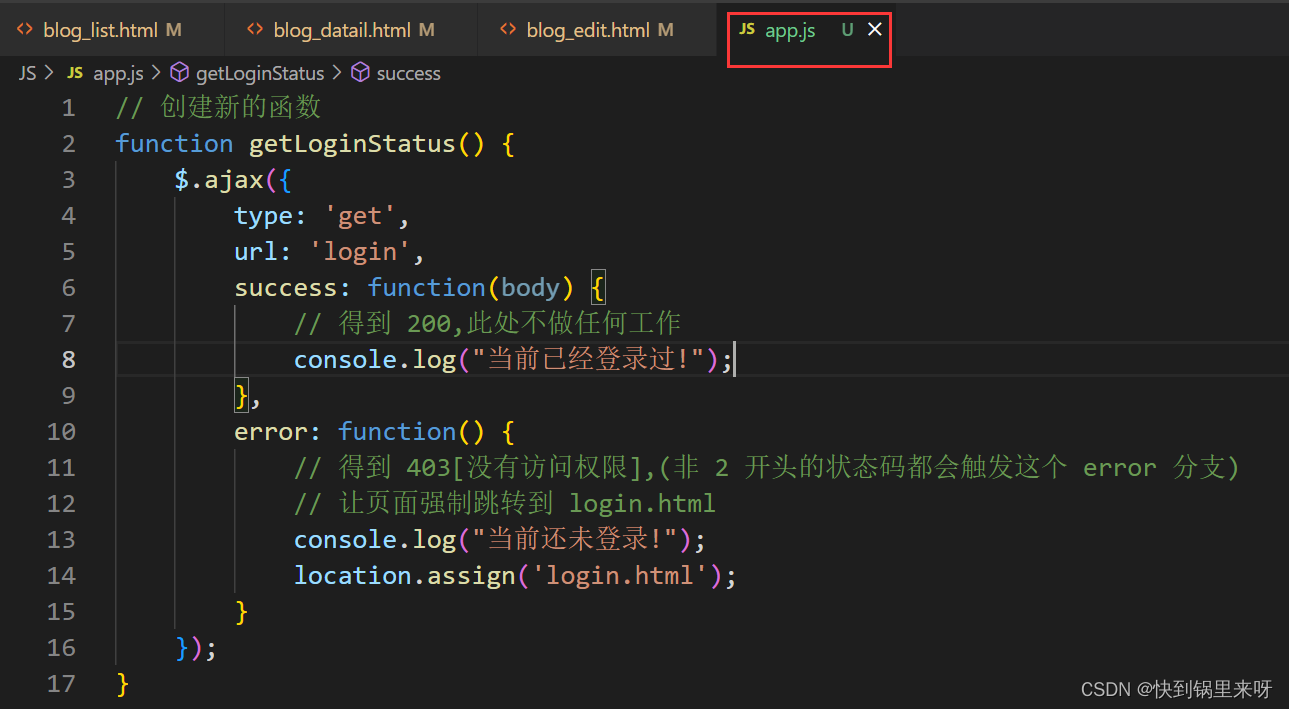Click the getLoginStatus function name on line 2

[351, 144]
